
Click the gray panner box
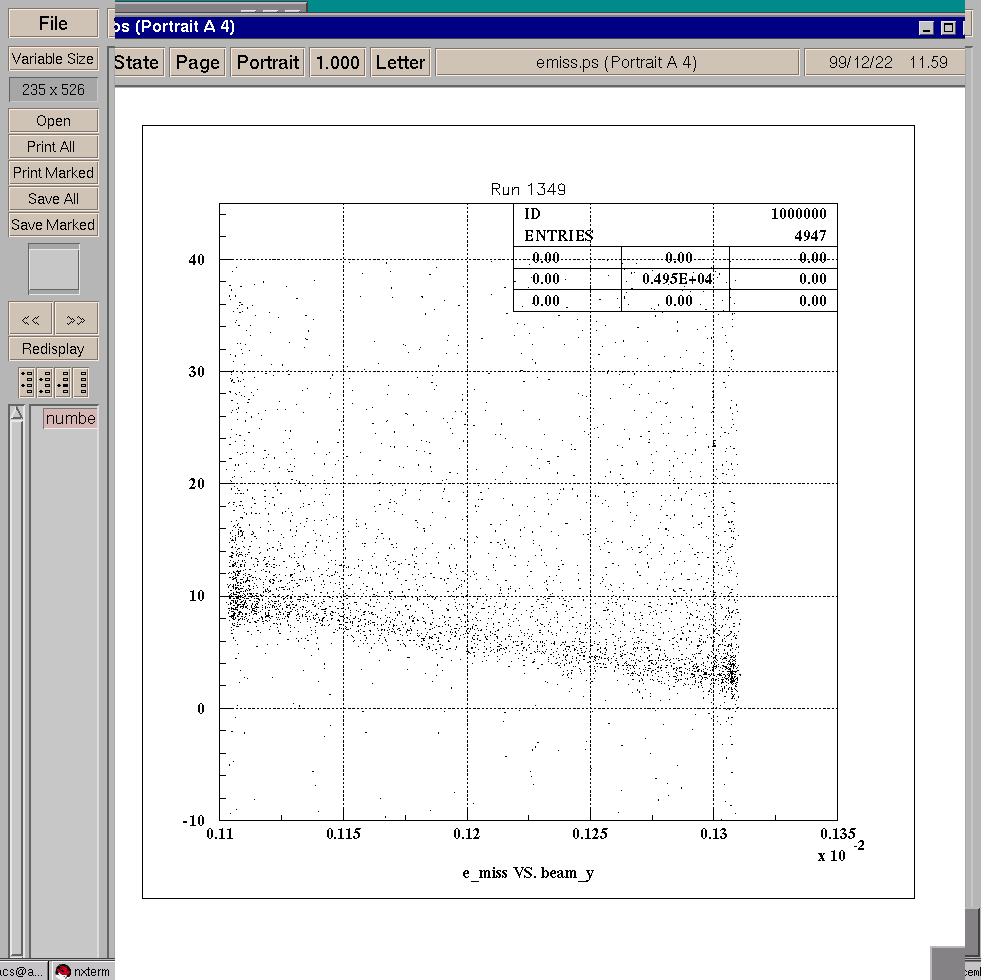click(x=54, y=269)
